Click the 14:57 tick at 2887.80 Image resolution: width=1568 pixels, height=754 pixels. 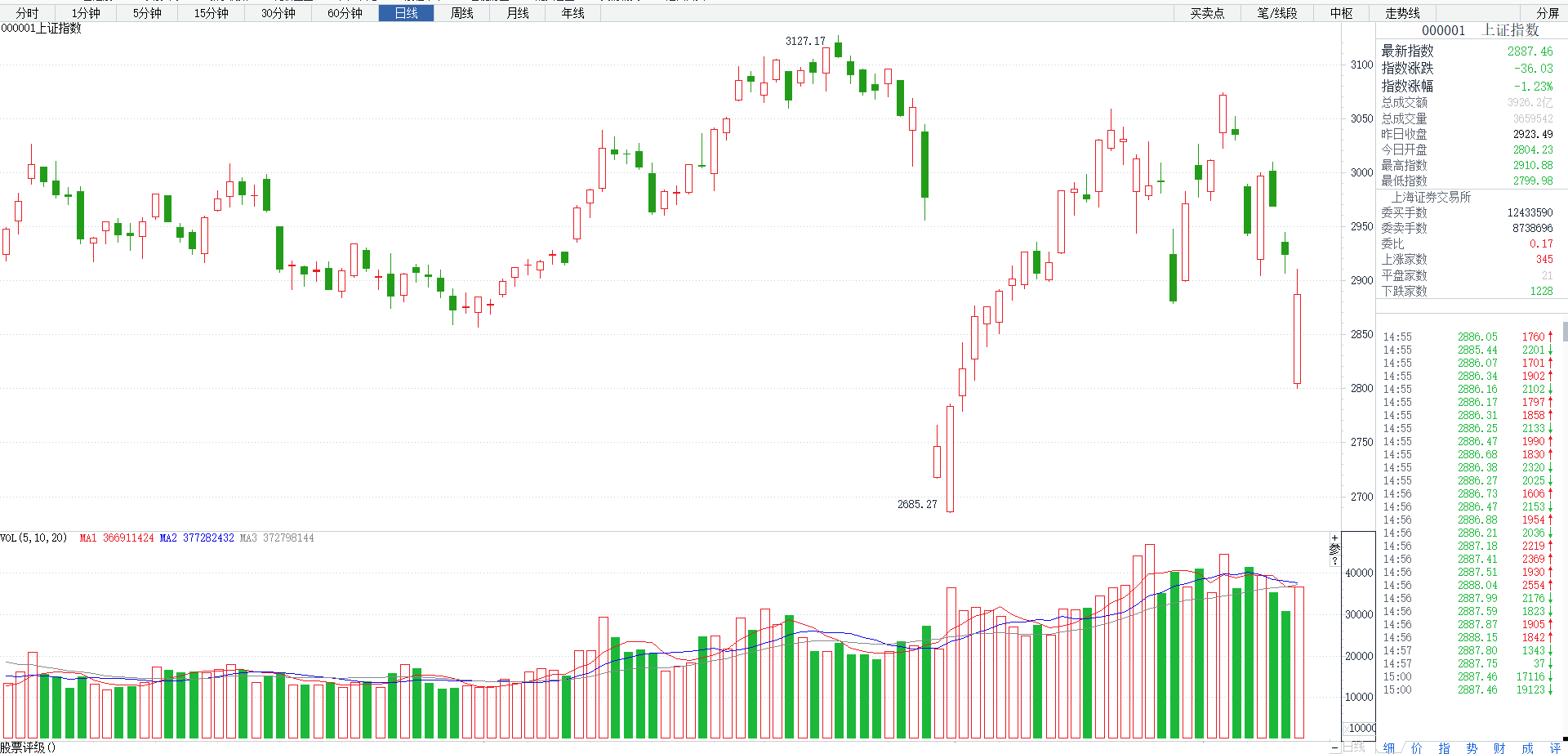[1468, 650]
